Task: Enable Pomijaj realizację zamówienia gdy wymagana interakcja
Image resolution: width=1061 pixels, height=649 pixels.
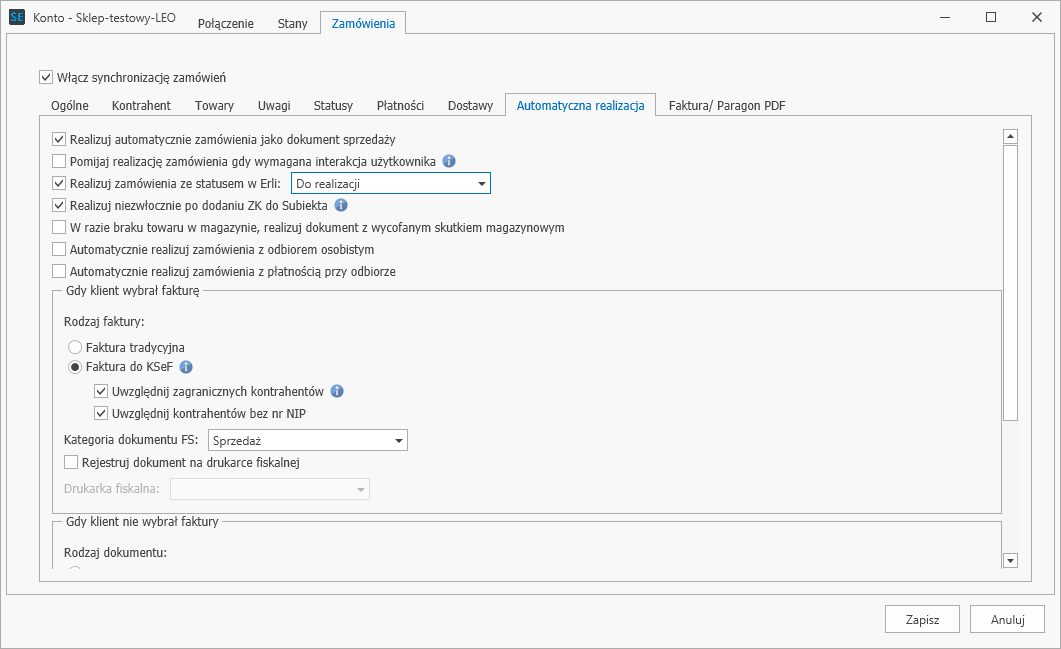Action: pyautogui.click(x=59, y=161)
